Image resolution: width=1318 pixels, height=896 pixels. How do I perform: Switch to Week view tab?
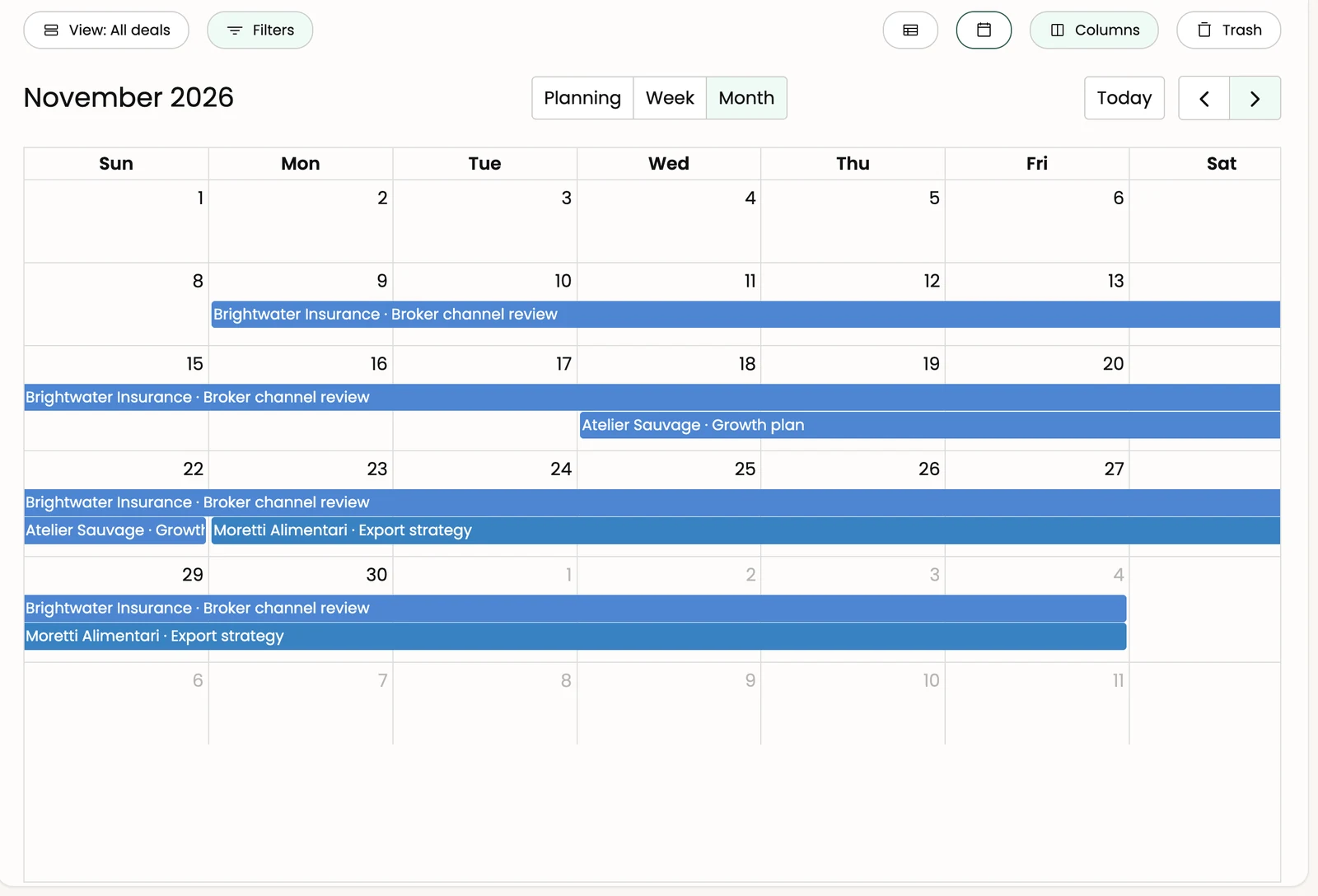click(x=670, y=98)
